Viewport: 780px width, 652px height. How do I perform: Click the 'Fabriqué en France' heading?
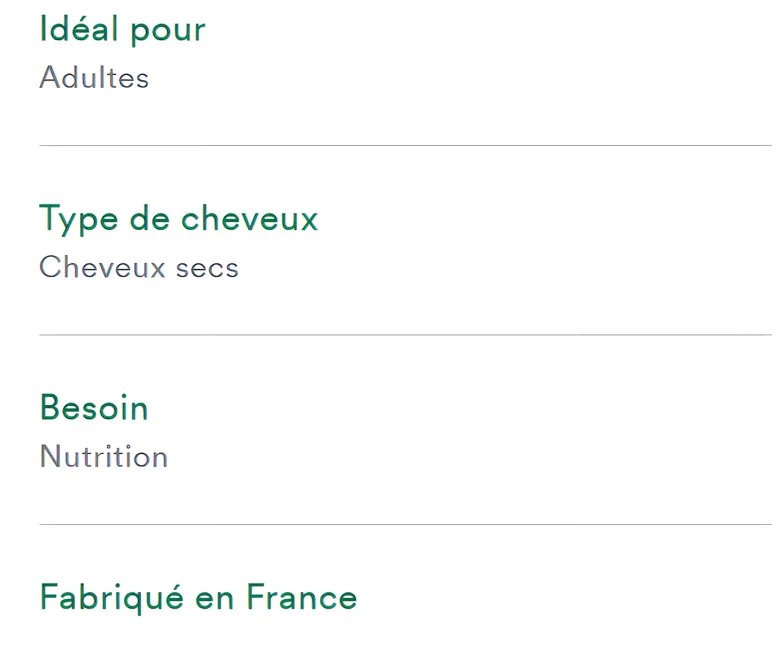click(198, 597)
